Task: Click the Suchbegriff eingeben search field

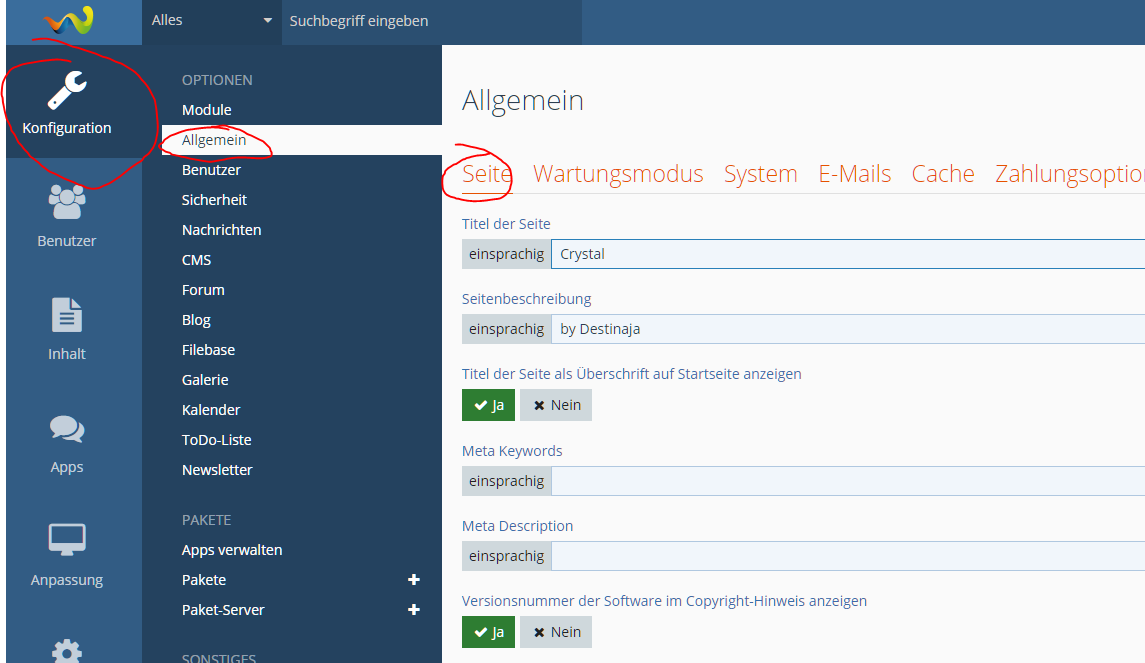Action: pyautogui.click(x=430, y=21)
